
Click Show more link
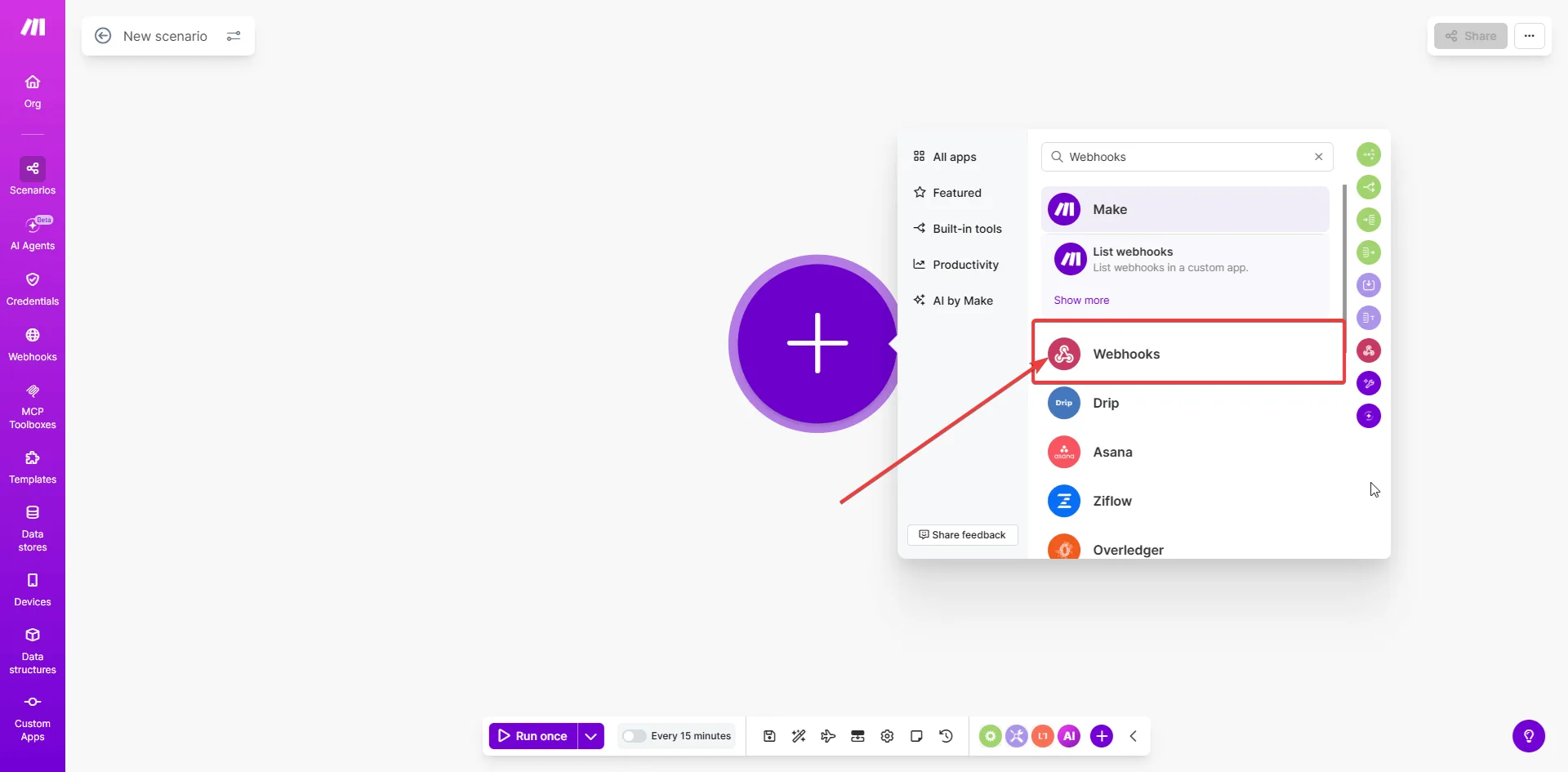(1081, 300)
